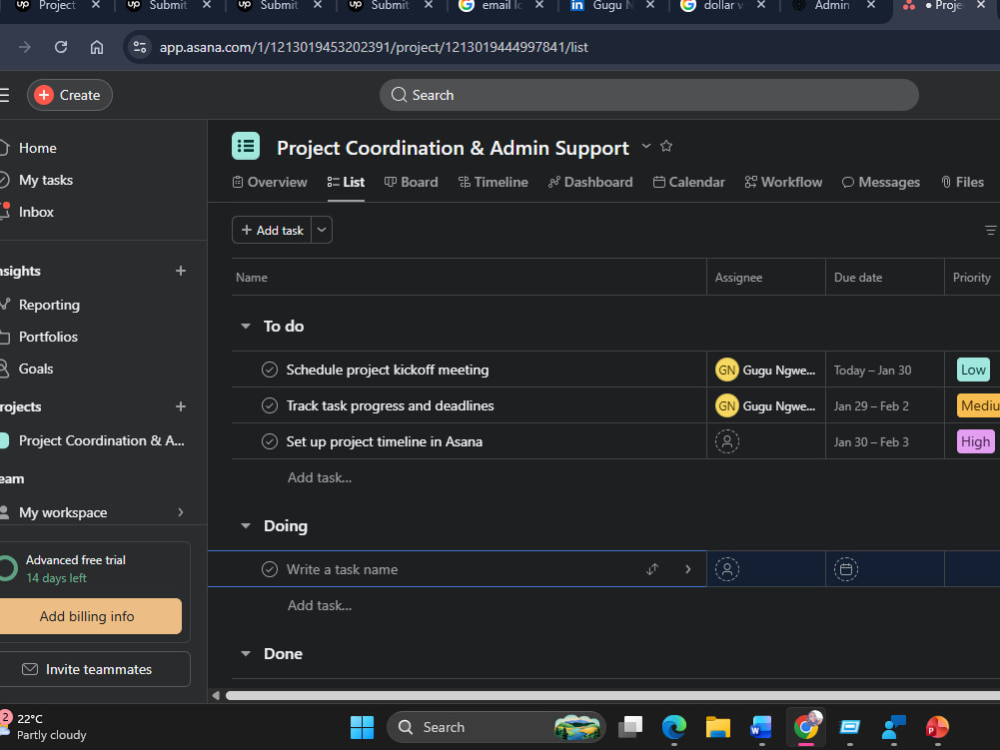
Task: Click the Medium priority tag
Action: click(978, 406)
